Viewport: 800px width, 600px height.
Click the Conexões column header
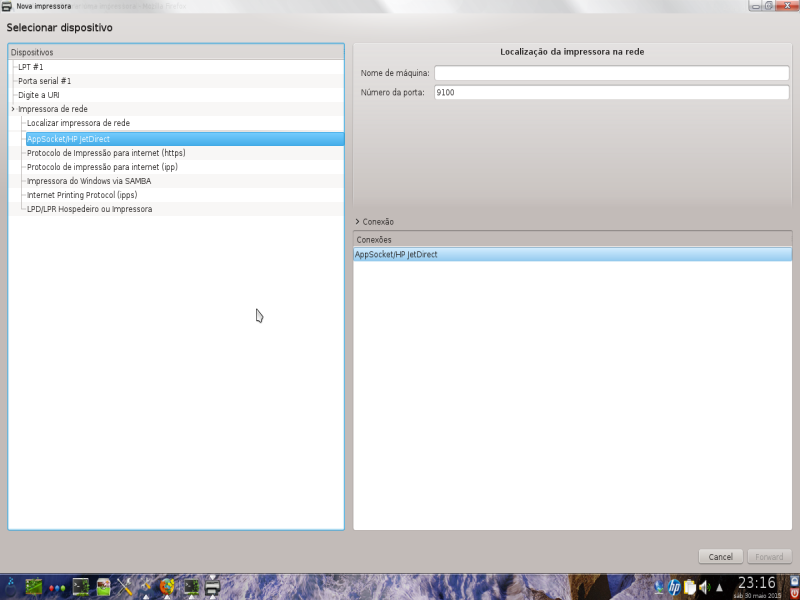point(572,239)
